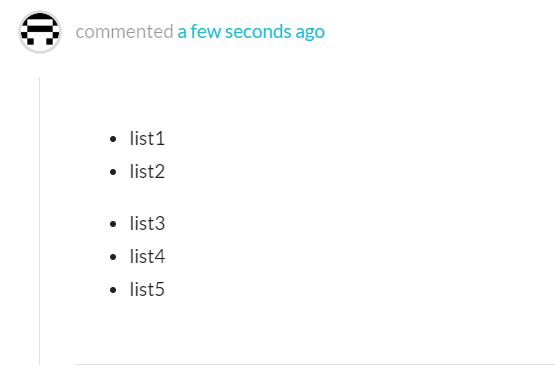555x390 pixels.
Task: Click the bullet marker beside list5
Action: tap(113, 290)
